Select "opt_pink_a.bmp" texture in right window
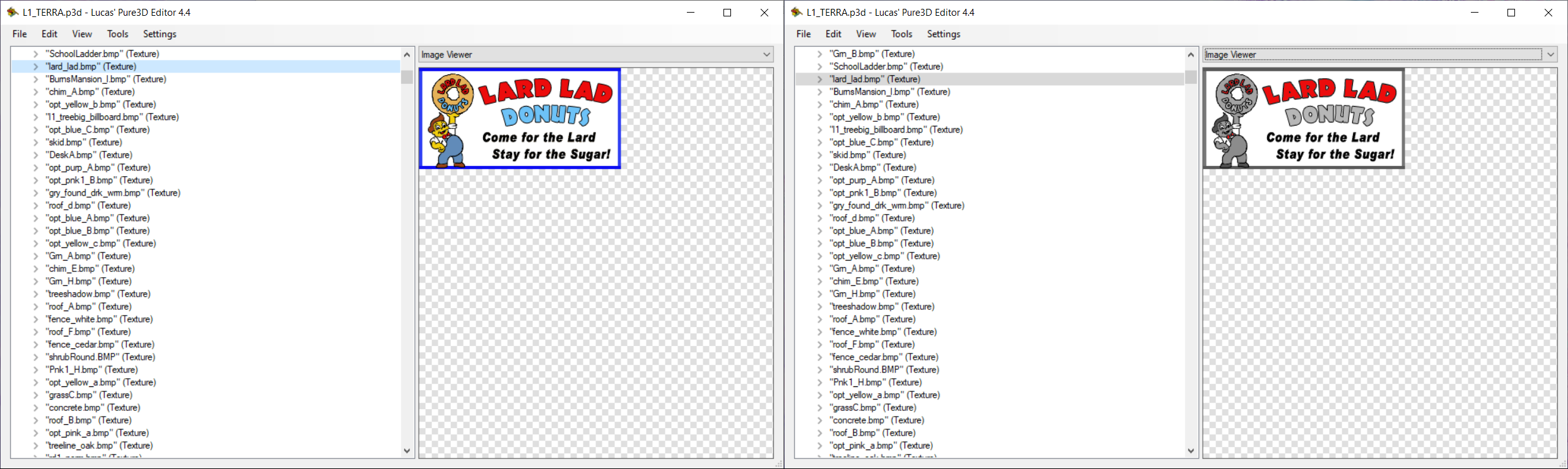 882,445
